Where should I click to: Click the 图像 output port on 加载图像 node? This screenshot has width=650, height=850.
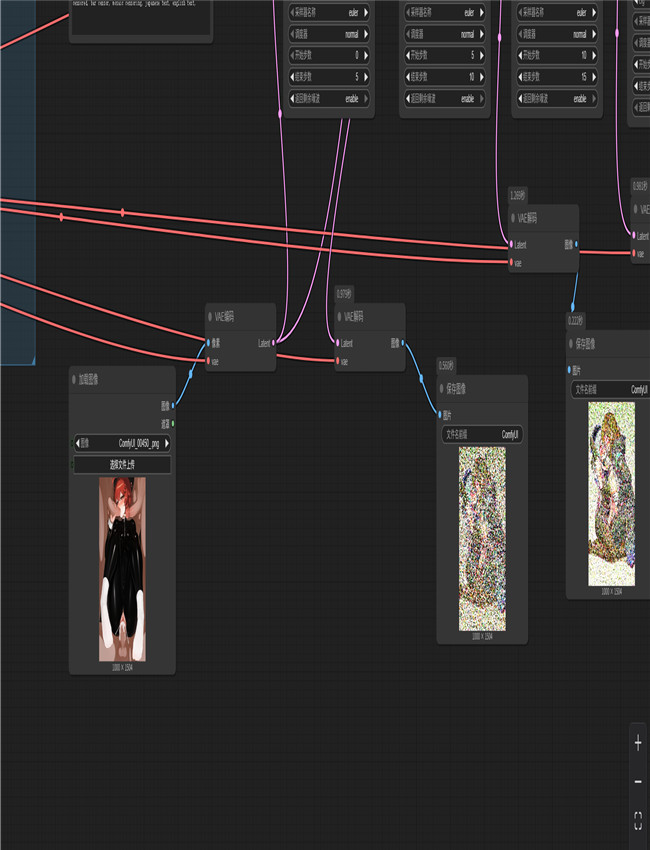(x=173, y=406)
